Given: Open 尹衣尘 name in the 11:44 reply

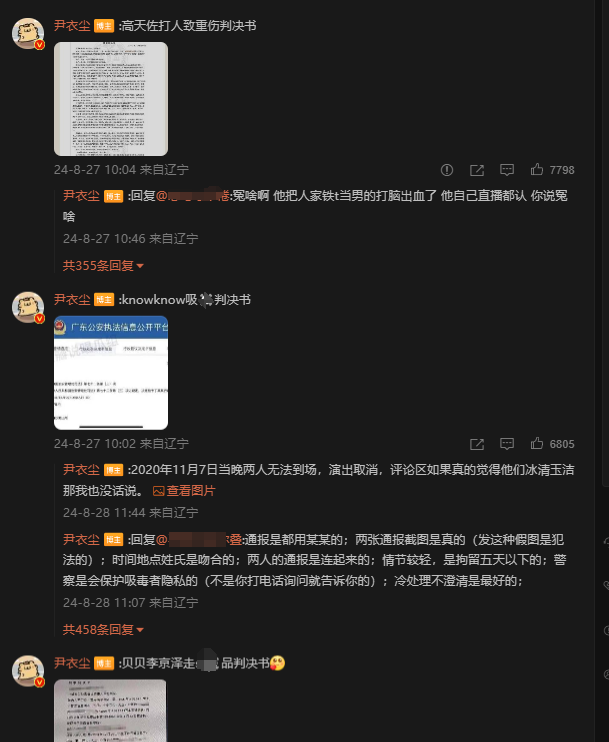Looking at the screenshot, I should pyautogui.click(x=81, y=469).
